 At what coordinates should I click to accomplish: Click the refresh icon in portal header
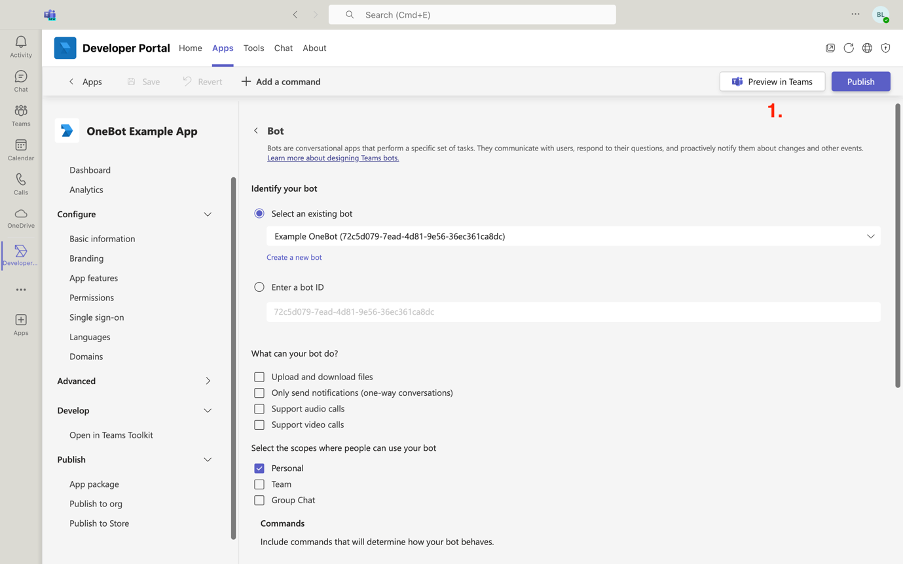pyautogui.click(x=849, y=48)
